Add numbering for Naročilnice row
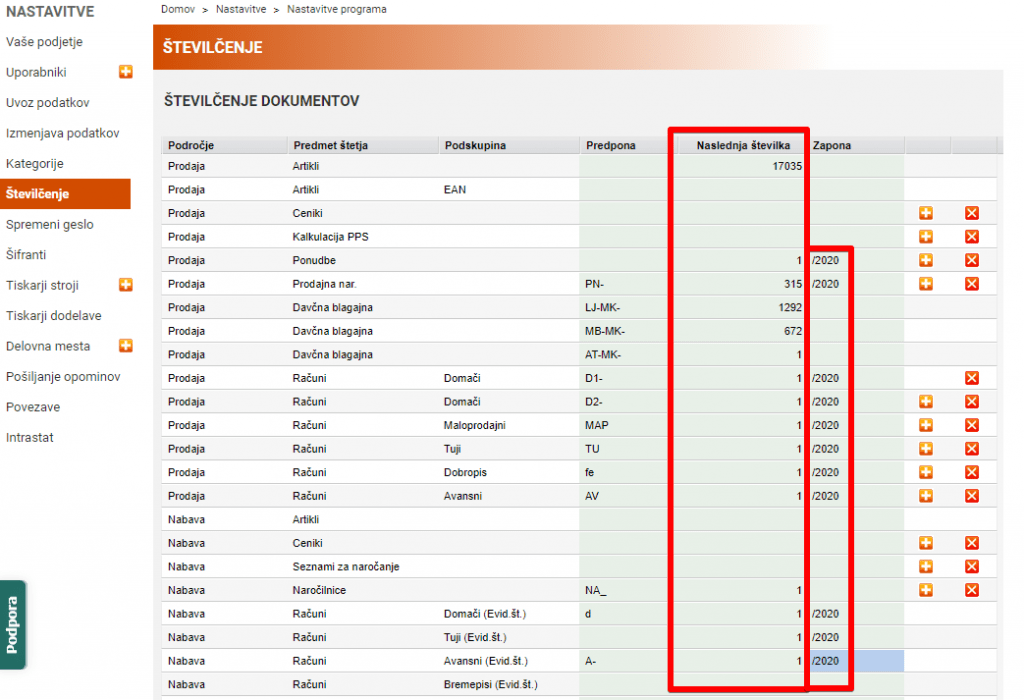This screenshot has height=700, width=1024. (926, 590)
